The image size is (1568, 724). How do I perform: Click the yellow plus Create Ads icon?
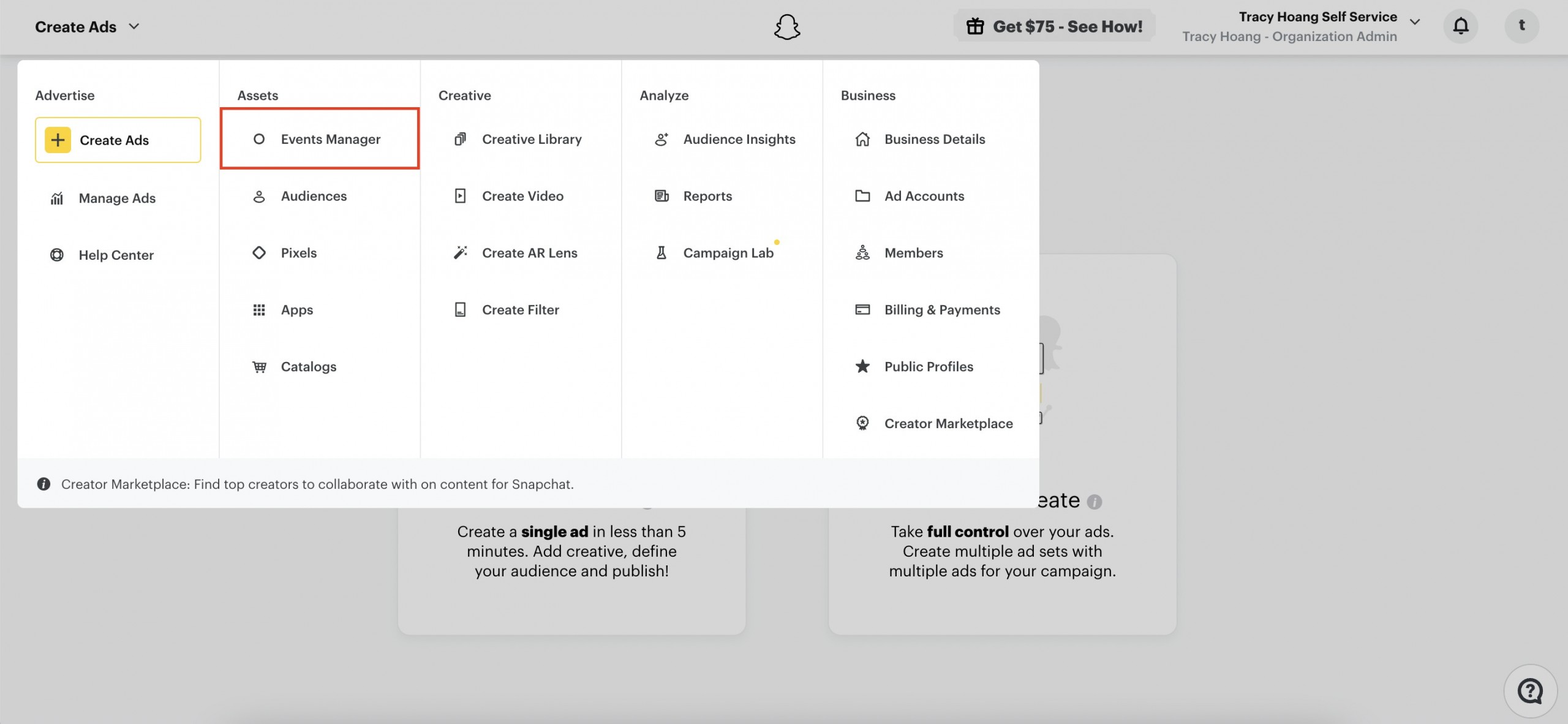(58, 140)
